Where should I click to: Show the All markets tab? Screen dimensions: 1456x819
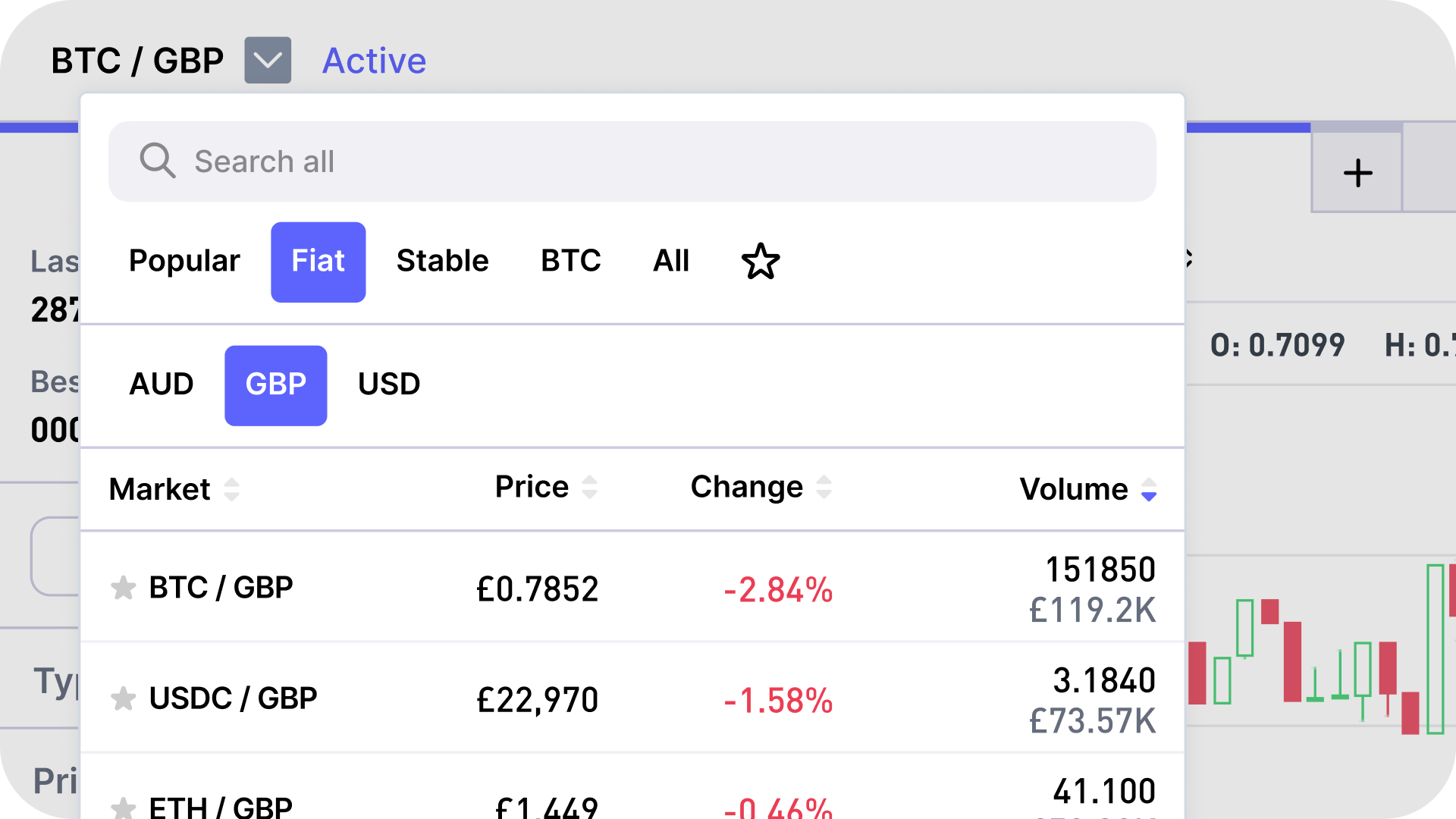tap(670, 262)
